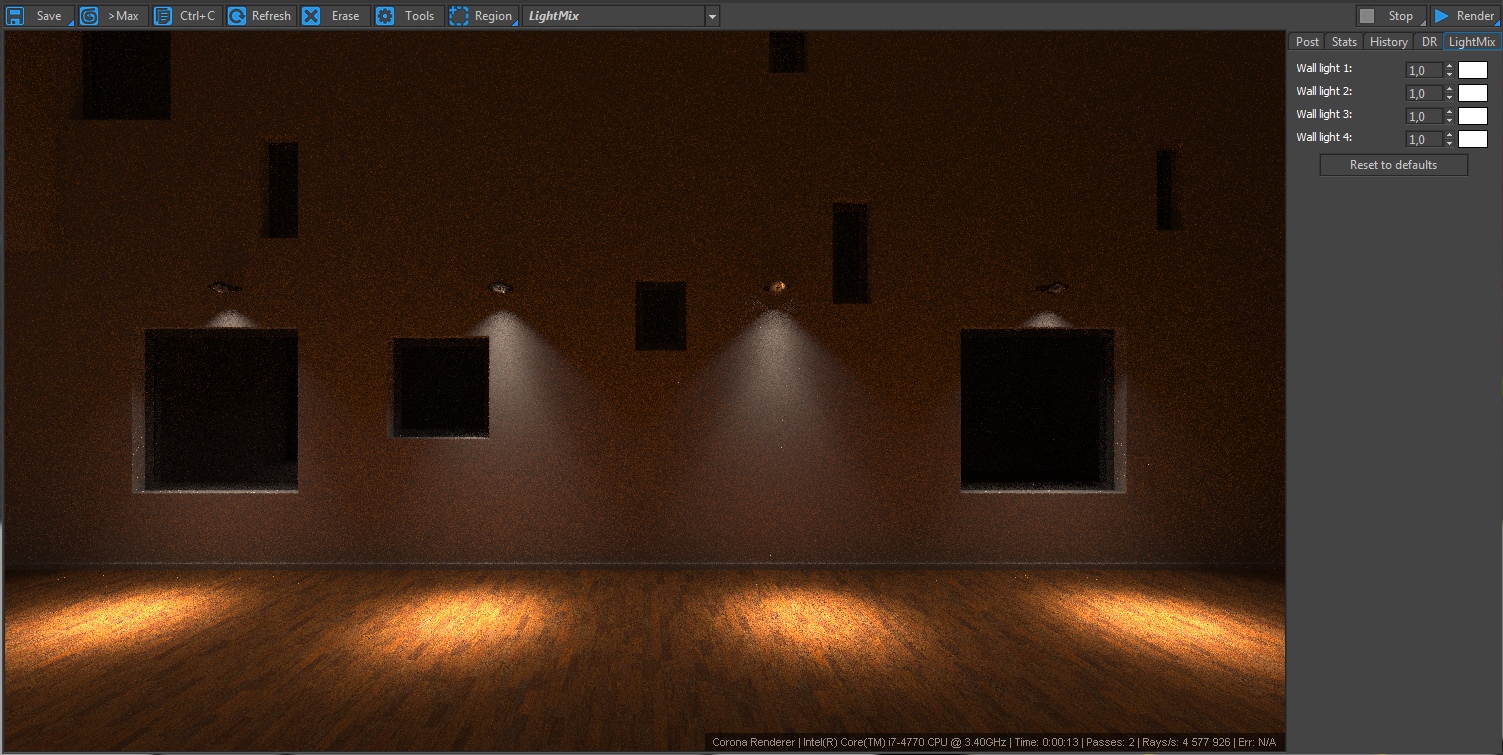Click 'Corona Renderer' in the render stamp
The height and width of the screenshot is (755, 1503).
click(x=754, y=743)
